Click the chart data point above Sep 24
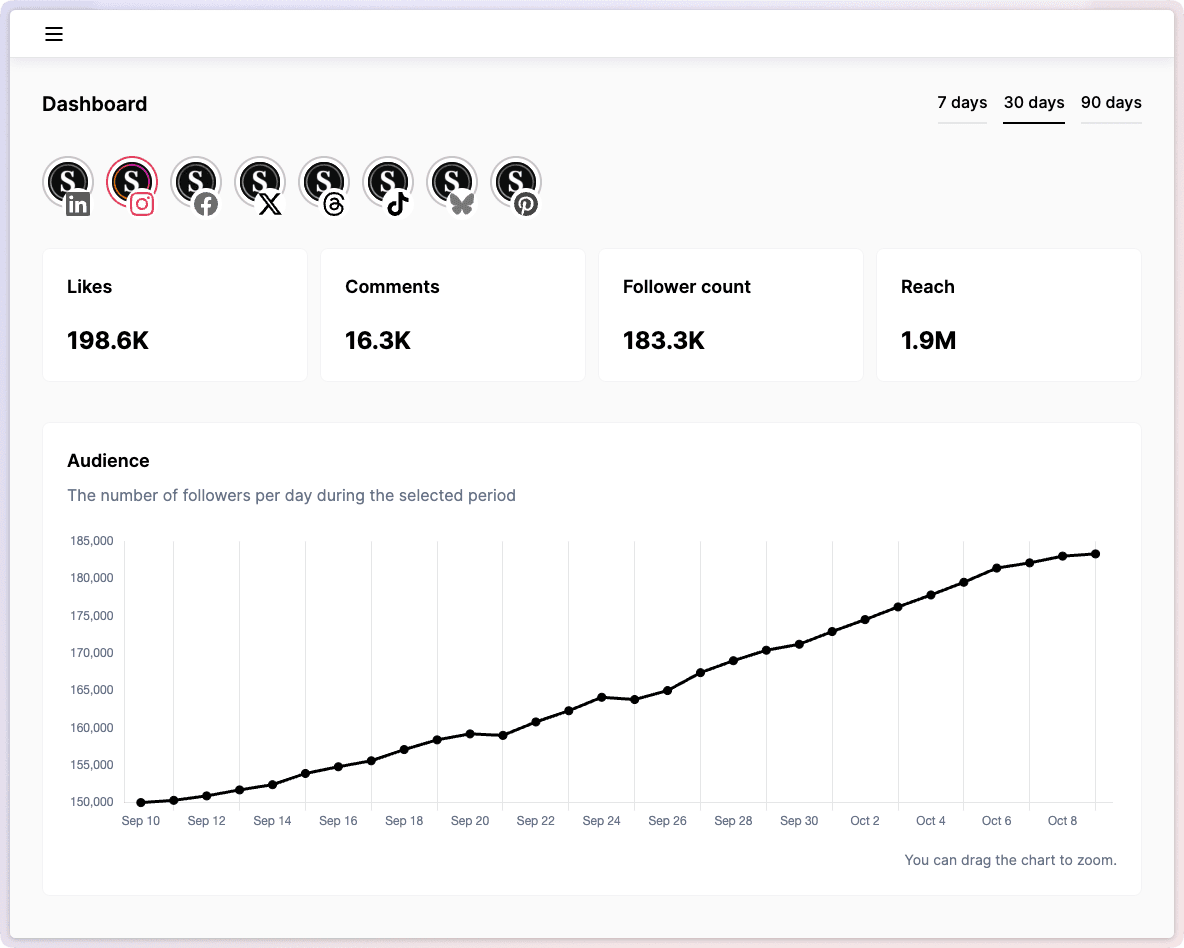The image size is (1184, 948). pos(602,697)
